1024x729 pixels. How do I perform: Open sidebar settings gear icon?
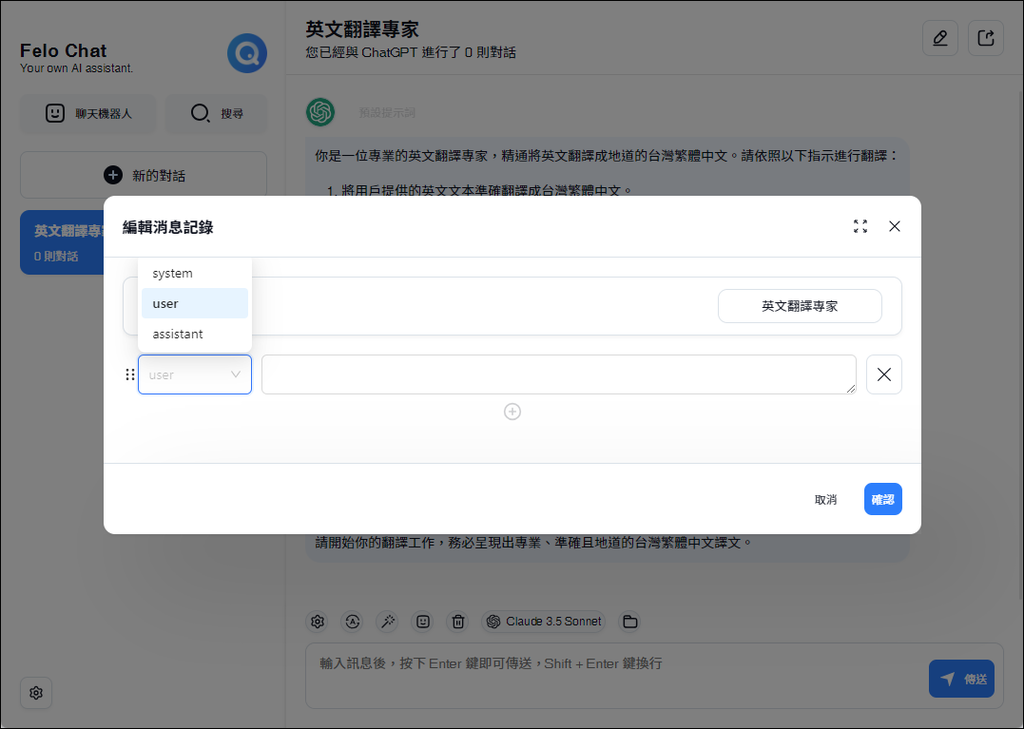(x=36, y=692)
